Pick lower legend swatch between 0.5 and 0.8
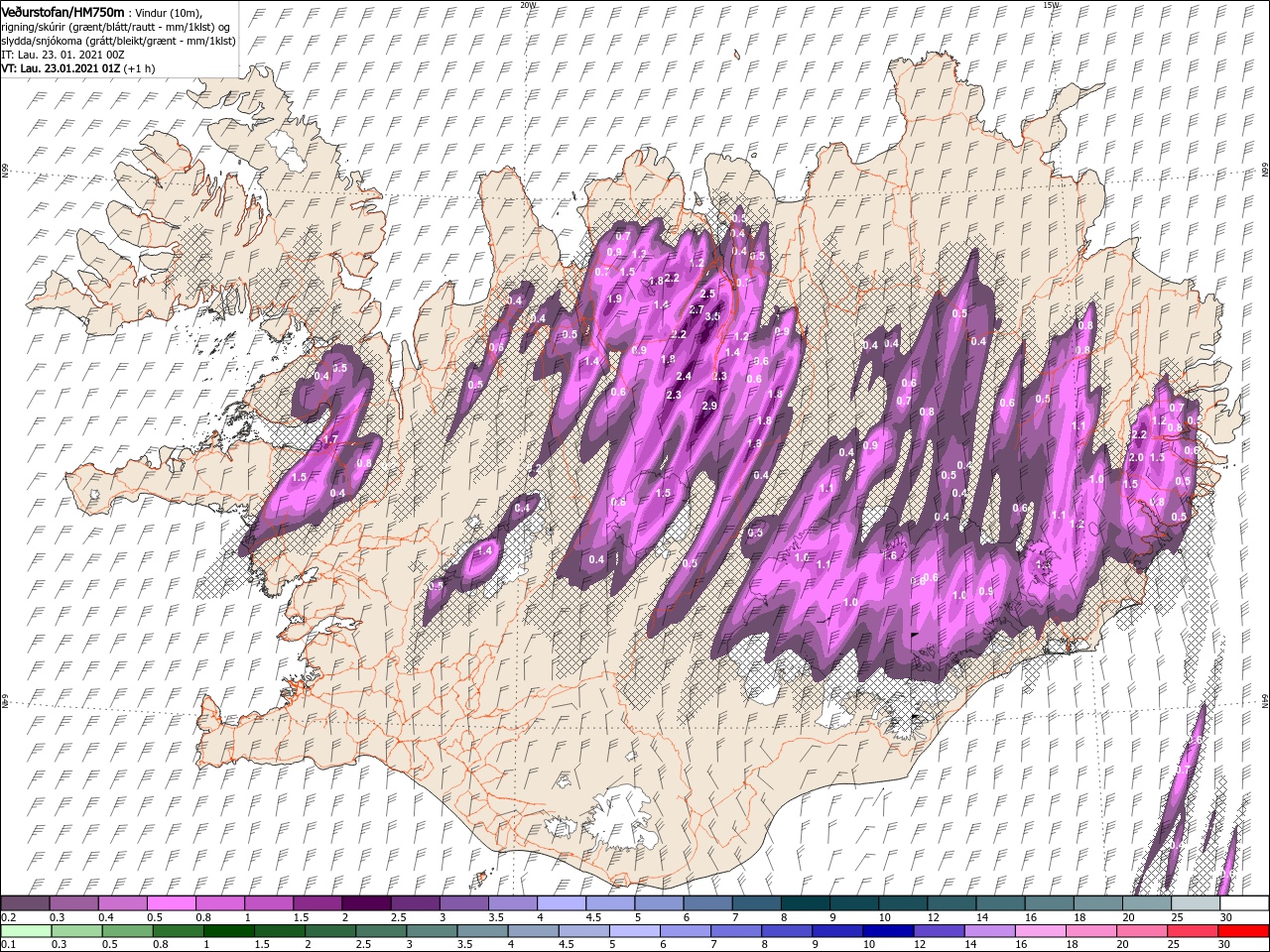 (x=127, y=931)
